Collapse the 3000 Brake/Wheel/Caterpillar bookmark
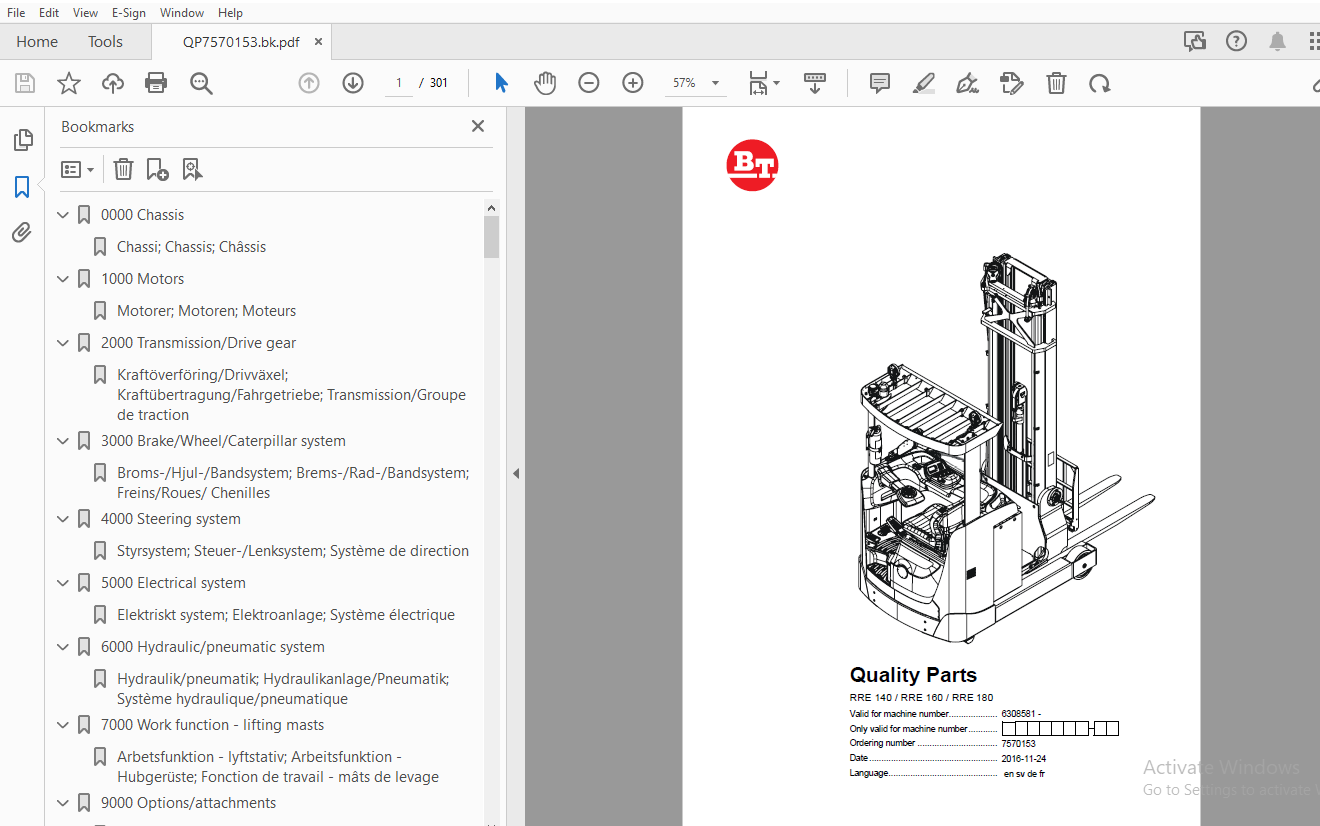 63,441
